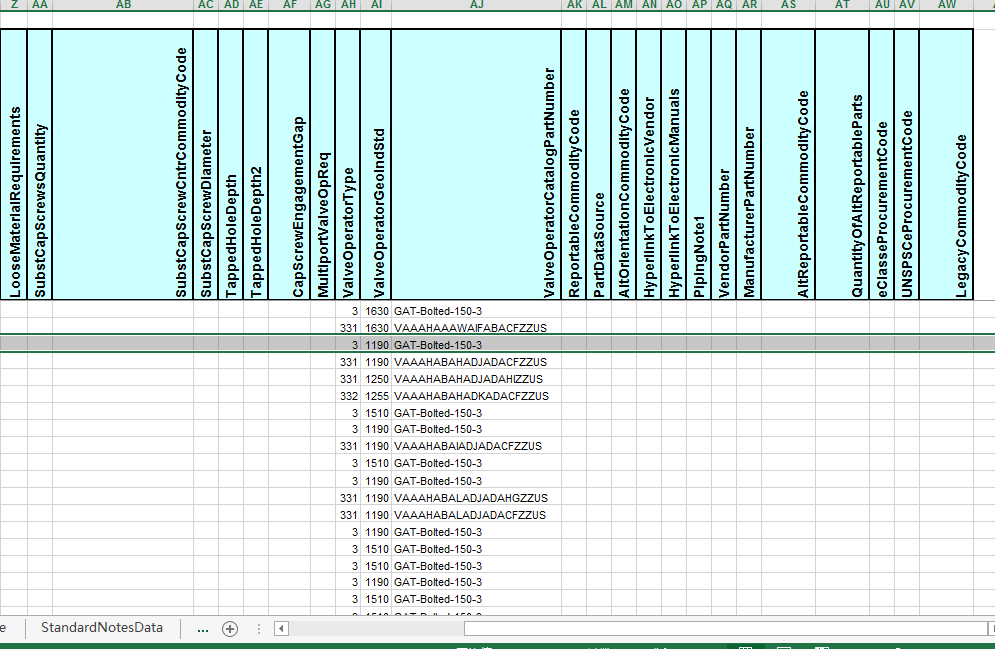Select the TappedHoleDepth header cell

coord(231,164)
